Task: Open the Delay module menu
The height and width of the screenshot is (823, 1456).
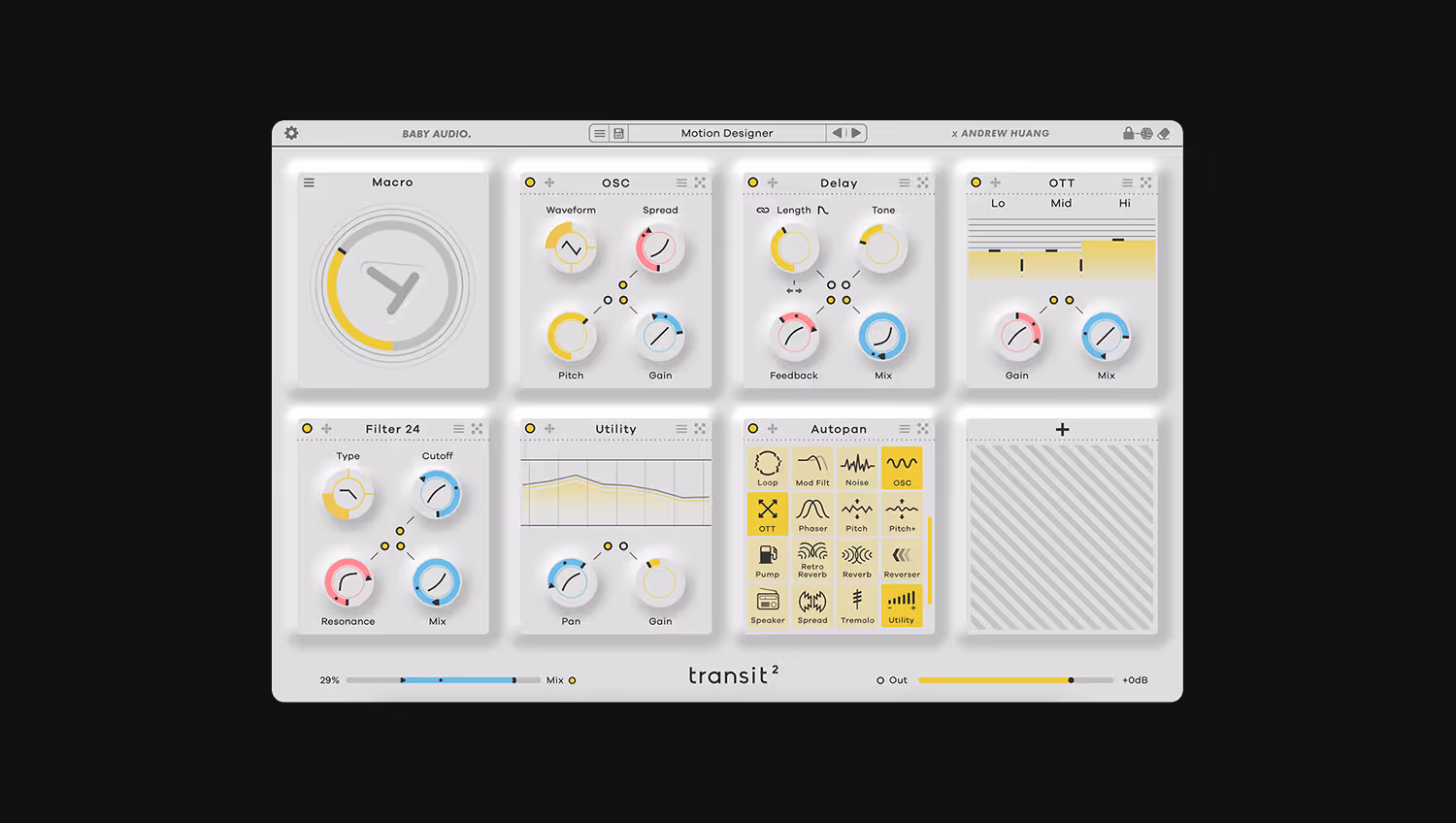Action: tap(905, 182)
